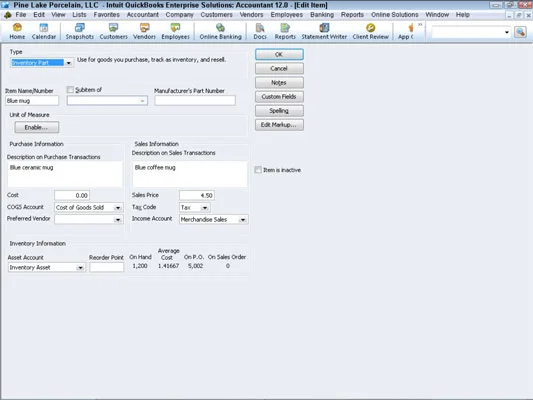Viewport: 533px width, 400px height.
Task: Open Employees center toolbar icon
Action: (175, 31)
